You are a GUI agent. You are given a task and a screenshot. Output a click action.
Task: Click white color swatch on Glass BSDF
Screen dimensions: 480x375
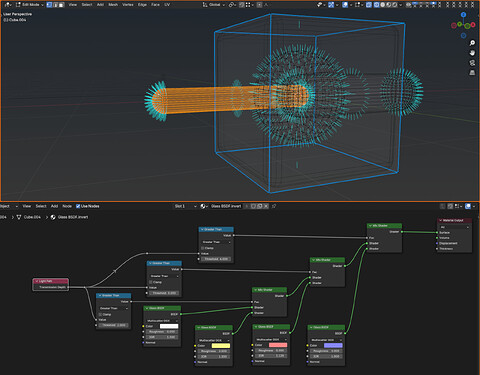(169, 326)
